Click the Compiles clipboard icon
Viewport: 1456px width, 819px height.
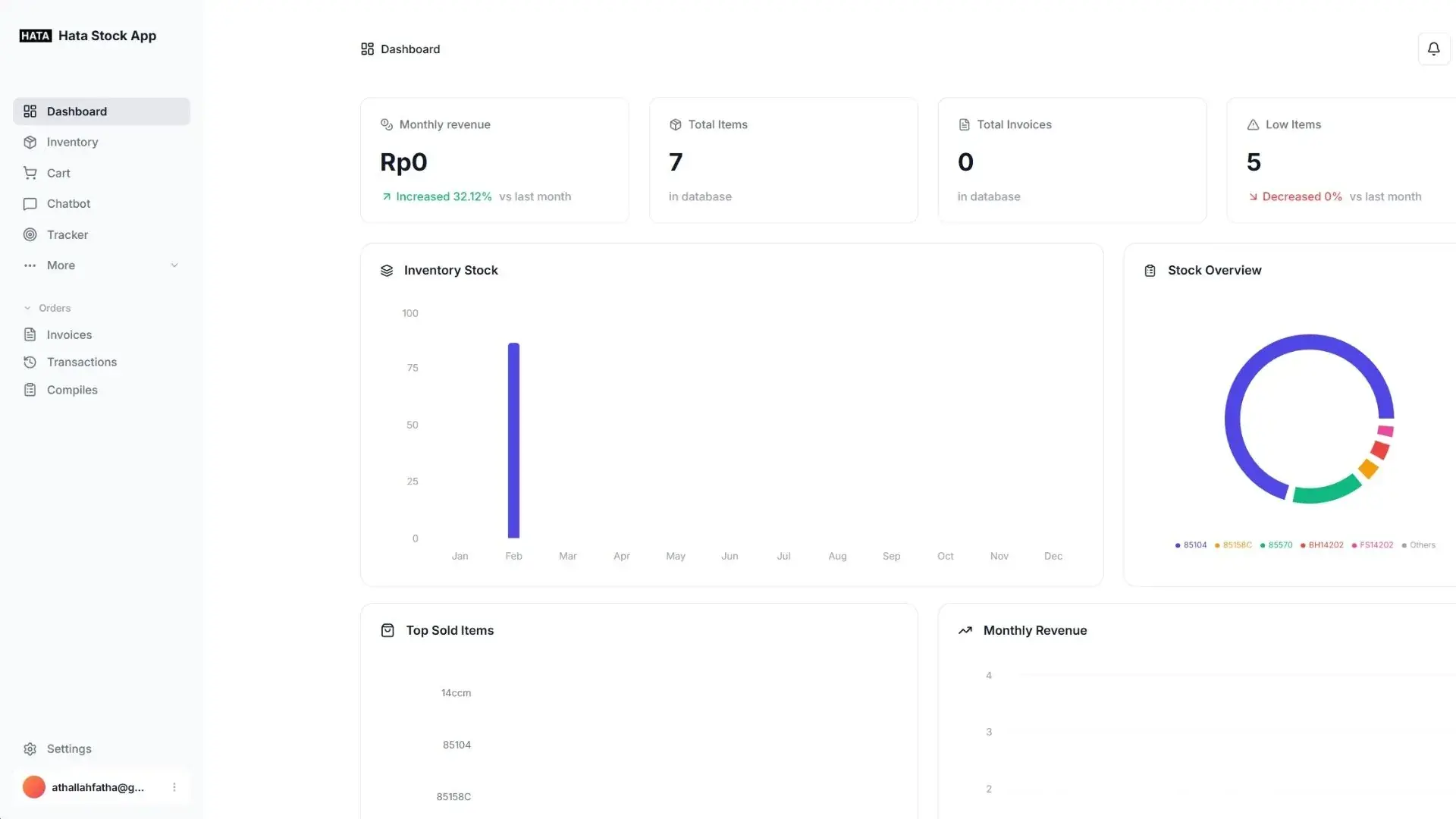pos(30,390)
